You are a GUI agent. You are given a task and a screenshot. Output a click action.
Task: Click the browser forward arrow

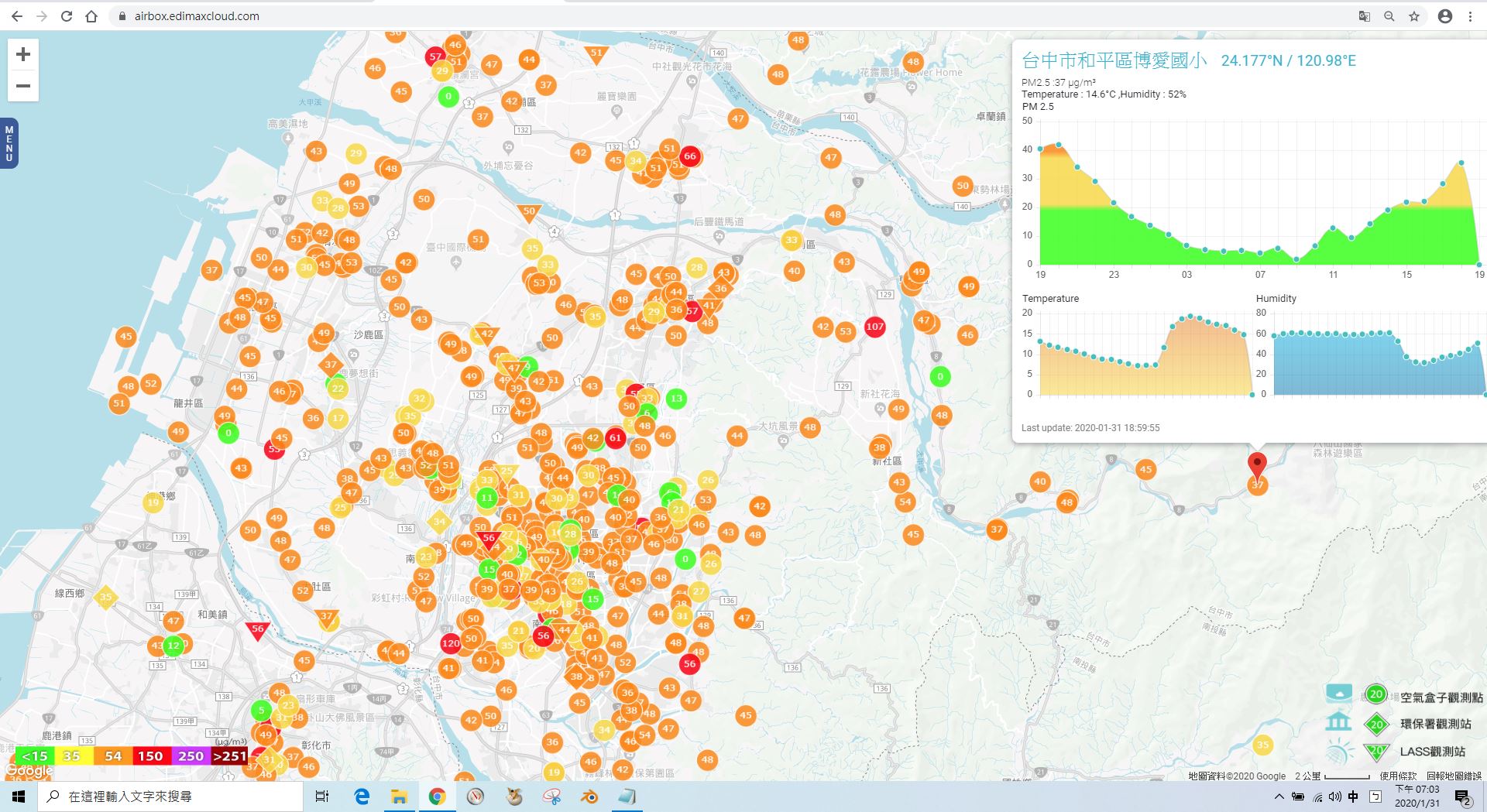pos(42,16)
